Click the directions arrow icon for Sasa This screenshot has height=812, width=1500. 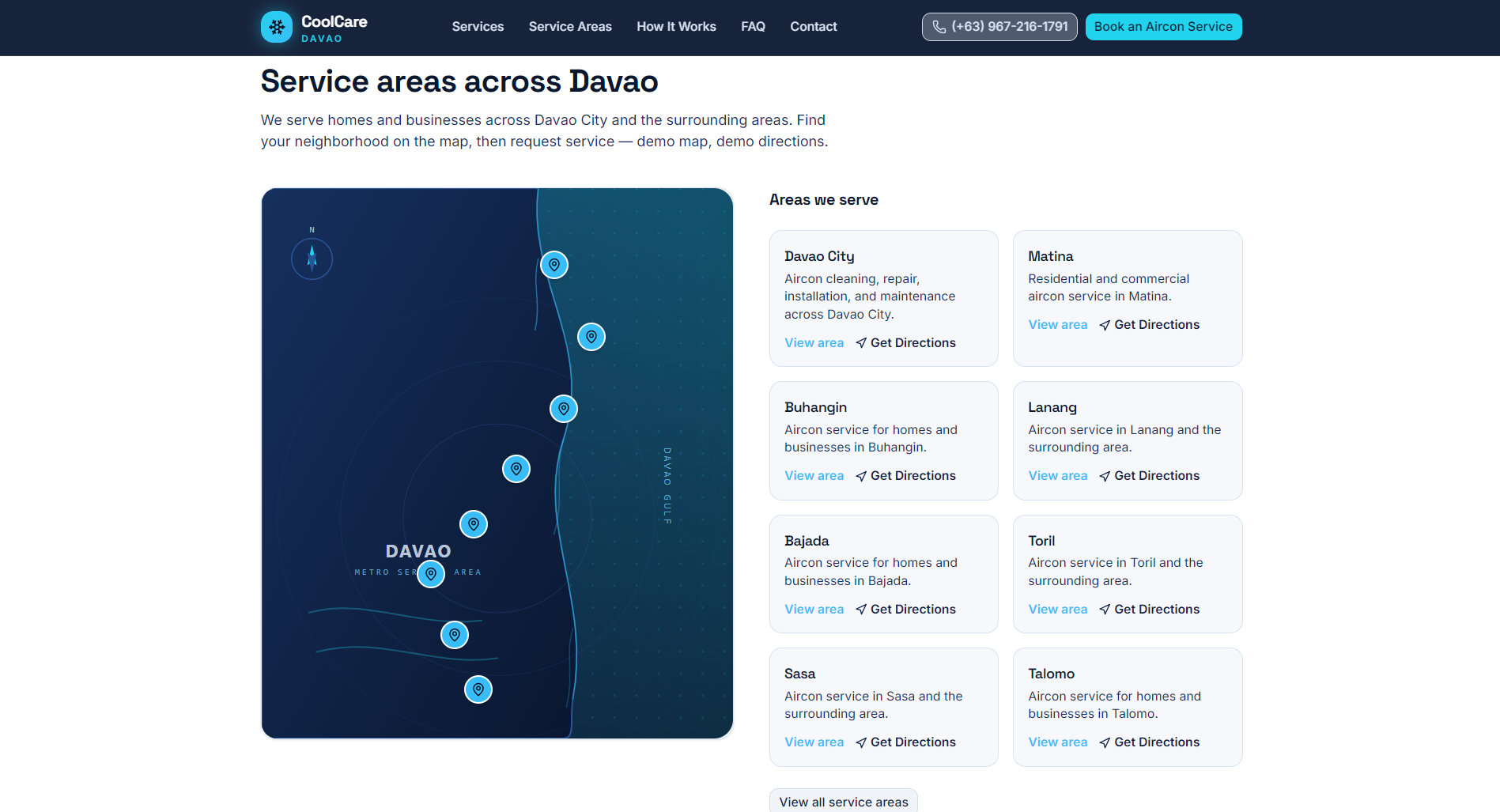[861, 742]
